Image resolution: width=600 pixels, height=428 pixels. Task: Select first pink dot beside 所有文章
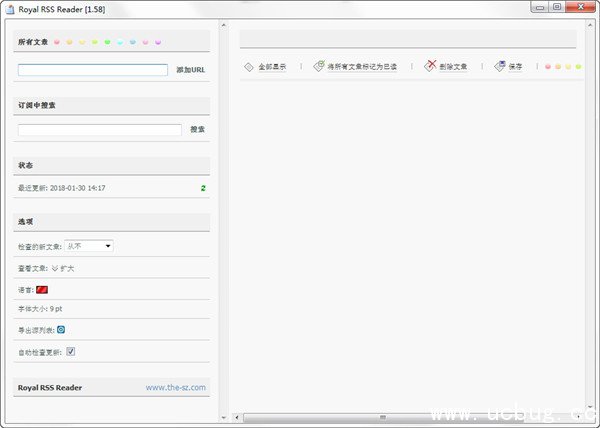click(58, 43)
